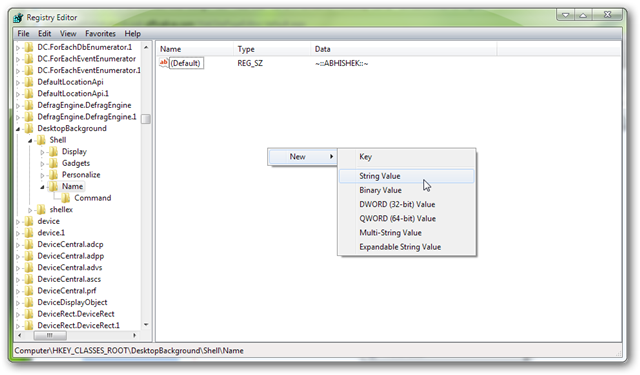
Task: Select the DC.ForEachDbEnumerator.1 key
Action: tap(84, 47)
